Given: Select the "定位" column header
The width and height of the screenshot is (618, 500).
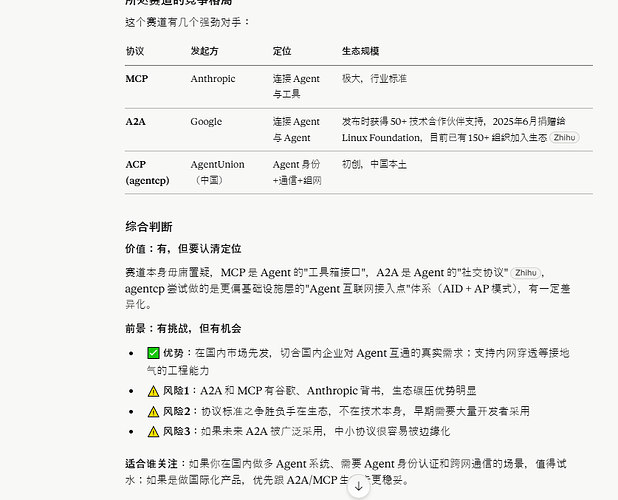Looking at the screenshot, I should 282,51.
